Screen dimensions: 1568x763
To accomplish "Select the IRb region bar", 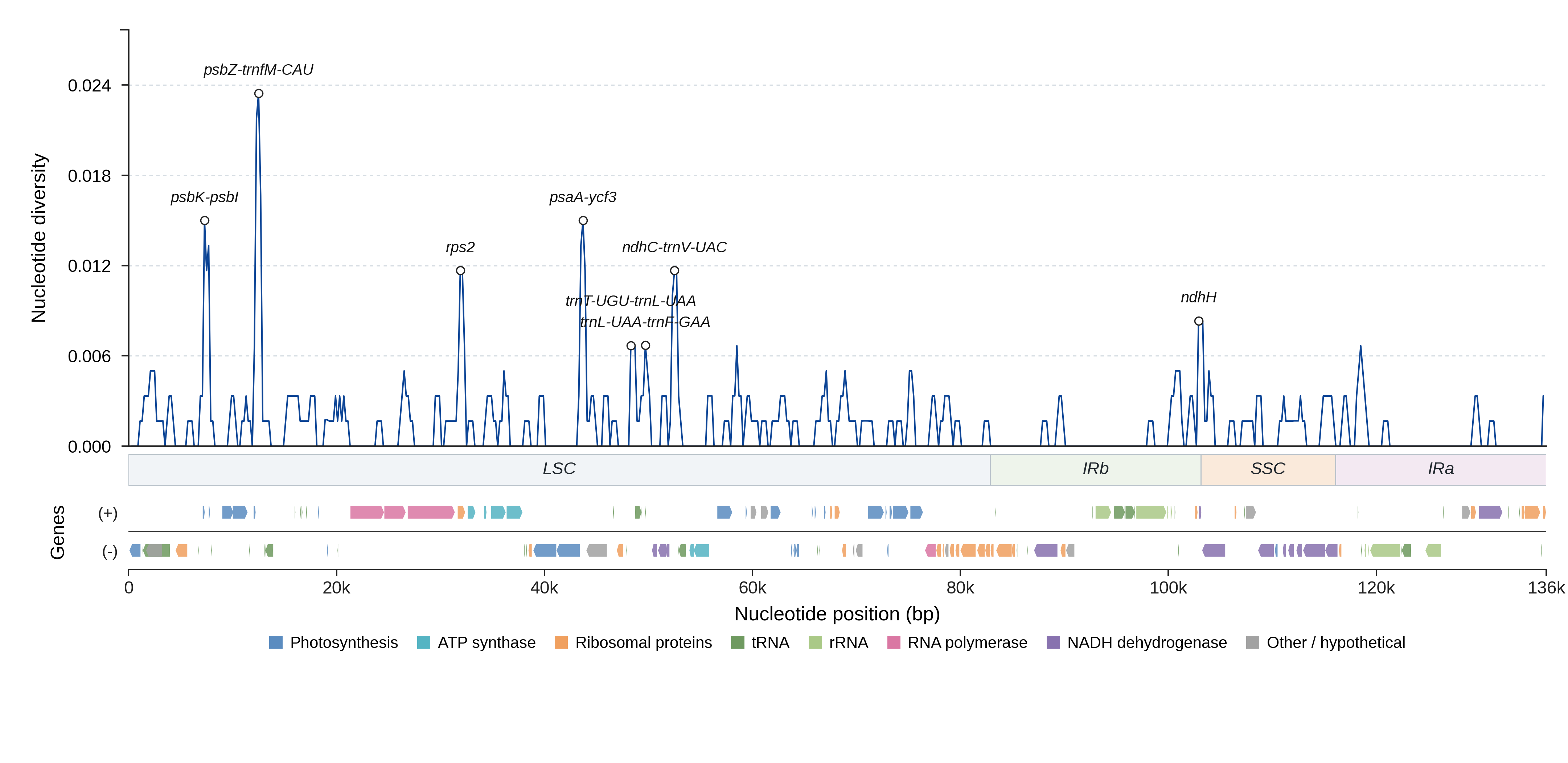I will 1096,469.
